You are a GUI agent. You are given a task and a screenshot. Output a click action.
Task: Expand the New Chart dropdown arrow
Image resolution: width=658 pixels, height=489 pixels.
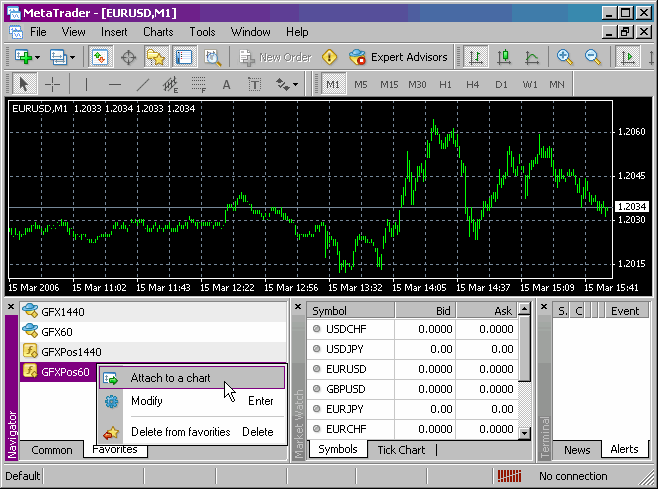click(x=38, y=57)
